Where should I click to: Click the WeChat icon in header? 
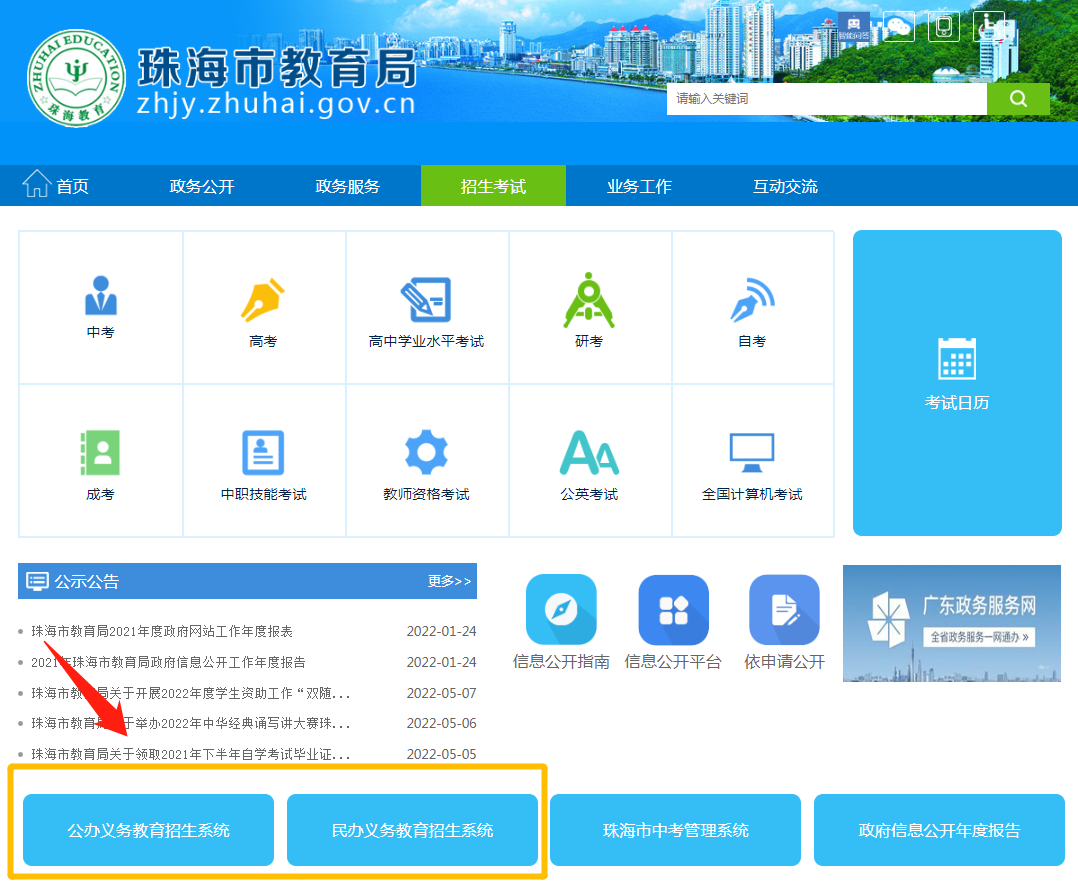point(898,26)
